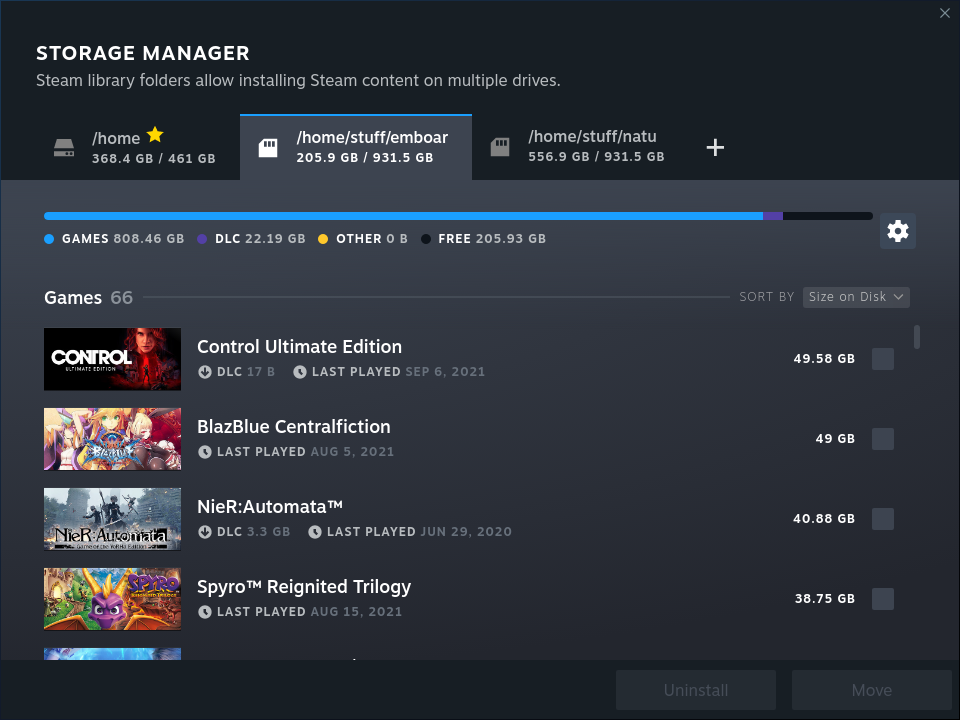Click the blue GAMES legend dot
Screen dimensions: 960x720
49,239
